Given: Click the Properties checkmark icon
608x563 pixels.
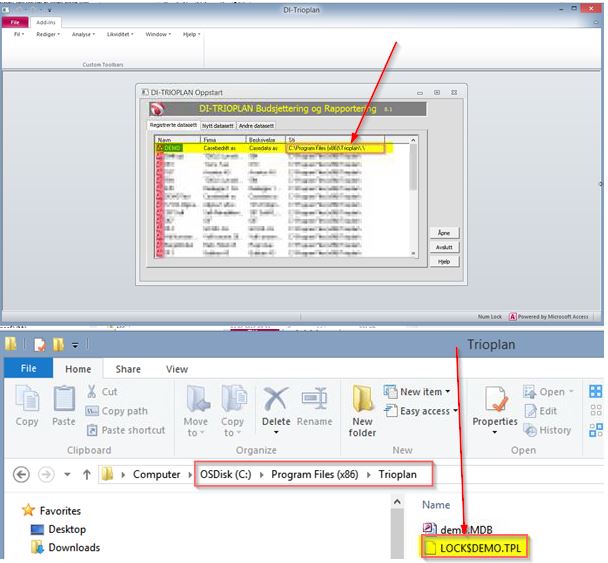Looking at the screenshot, I should (495, 399).
